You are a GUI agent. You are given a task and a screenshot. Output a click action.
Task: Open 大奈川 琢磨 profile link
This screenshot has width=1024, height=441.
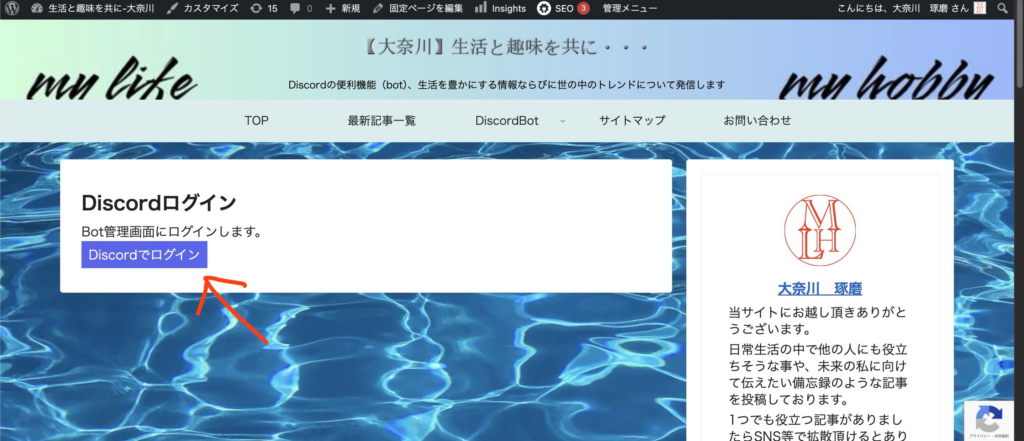[x=820, y=288]
